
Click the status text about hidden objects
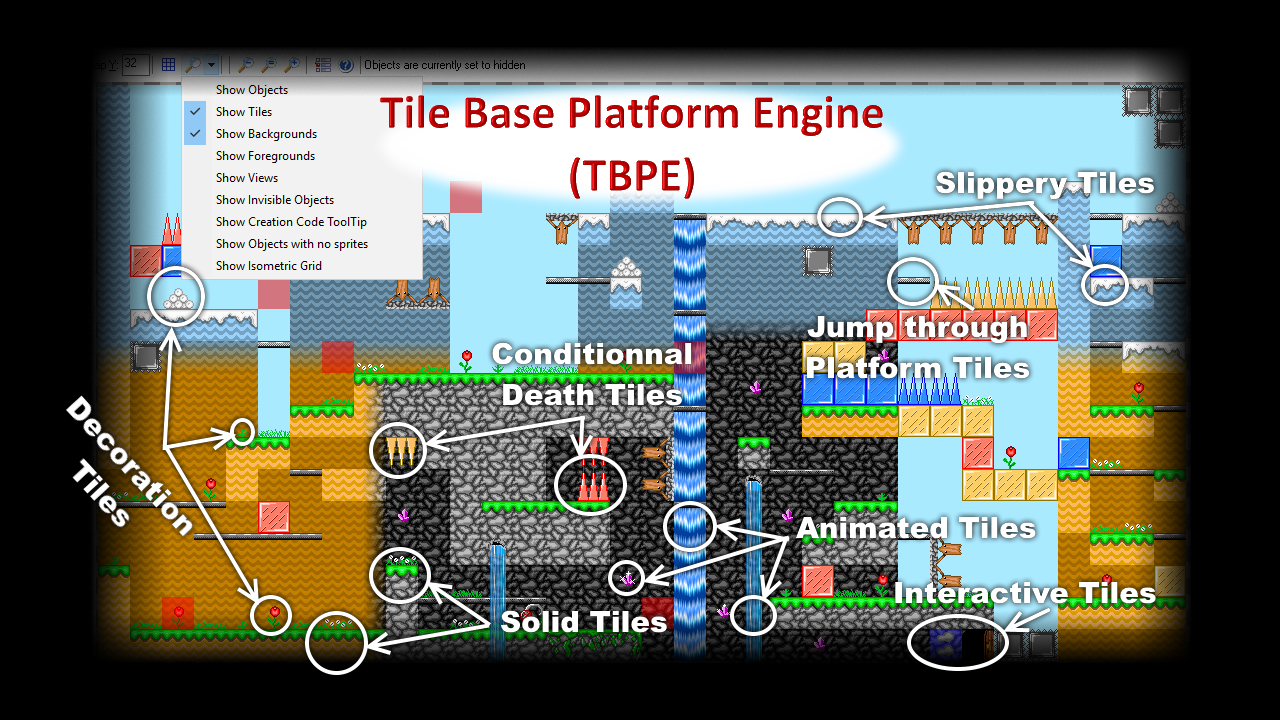click(445, 65)
